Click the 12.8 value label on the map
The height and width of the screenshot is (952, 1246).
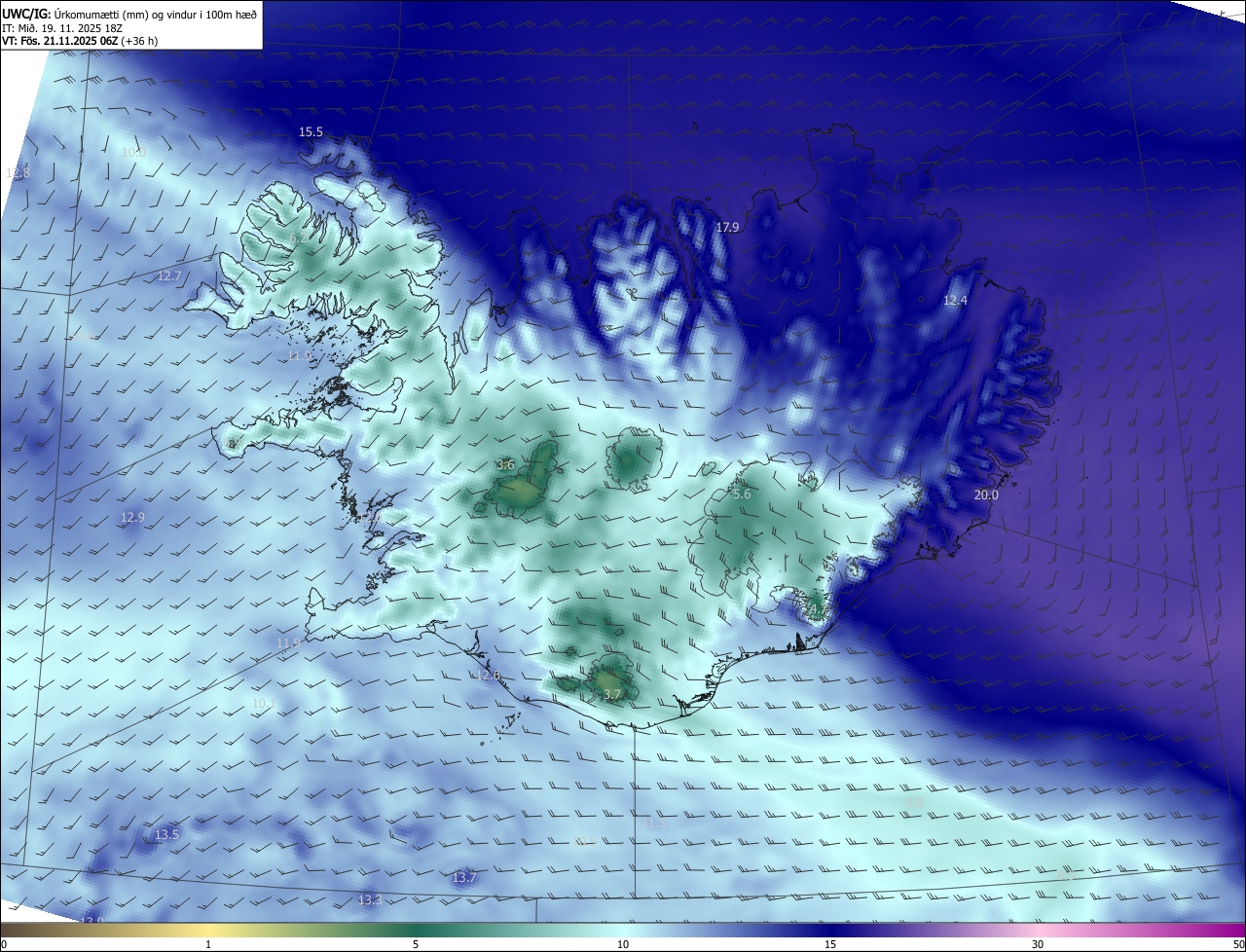pos(18,172)
